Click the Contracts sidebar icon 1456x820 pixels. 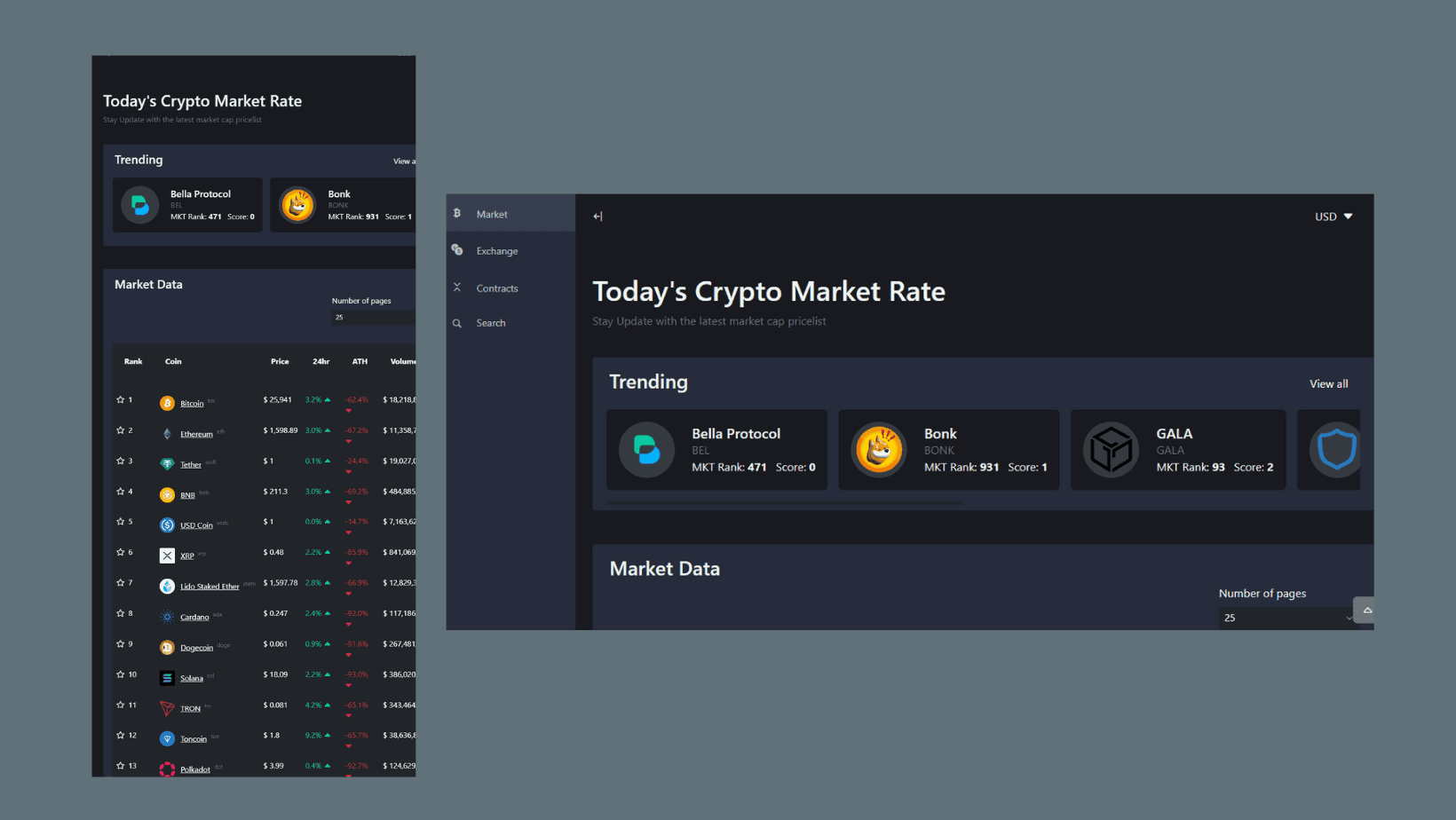click(x=457, y=288)
